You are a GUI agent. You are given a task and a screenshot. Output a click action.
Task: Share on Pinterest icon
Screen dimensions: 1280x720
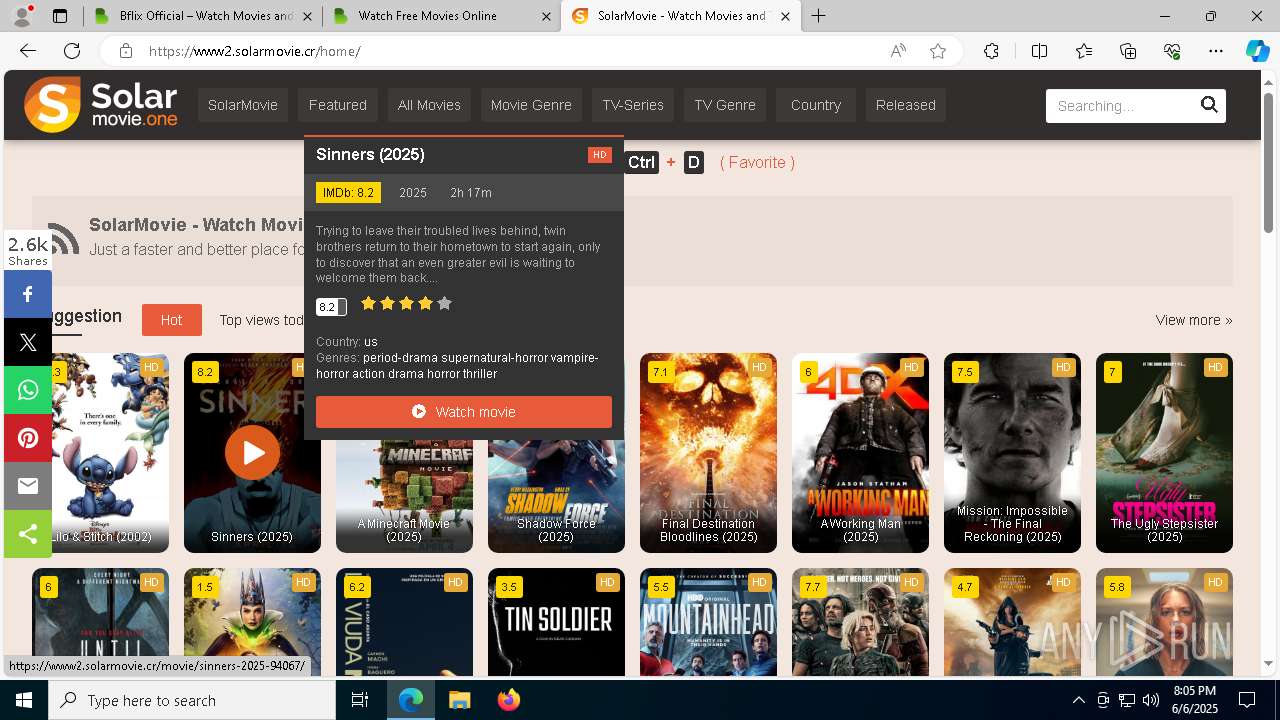(28, 438)
